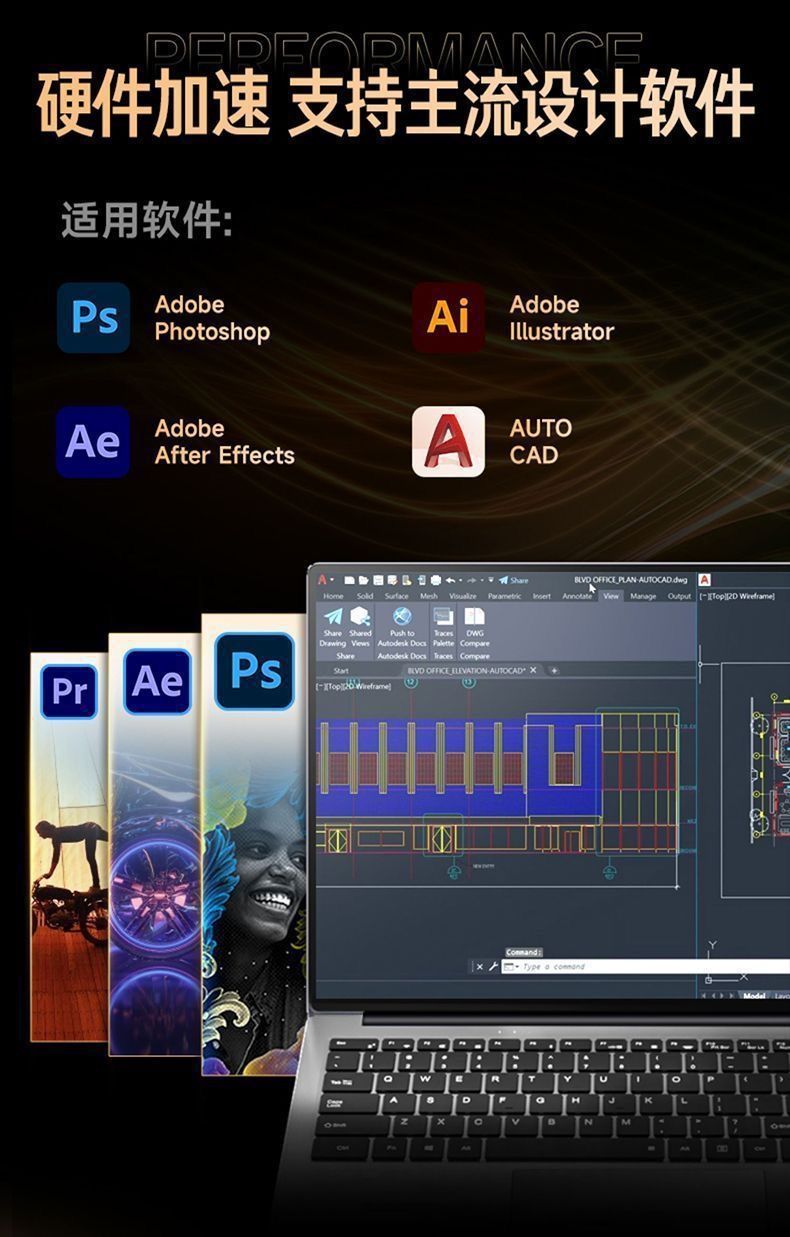Click the Share button in title bar
790x1237 pixels.
click(x=513, y=580)
